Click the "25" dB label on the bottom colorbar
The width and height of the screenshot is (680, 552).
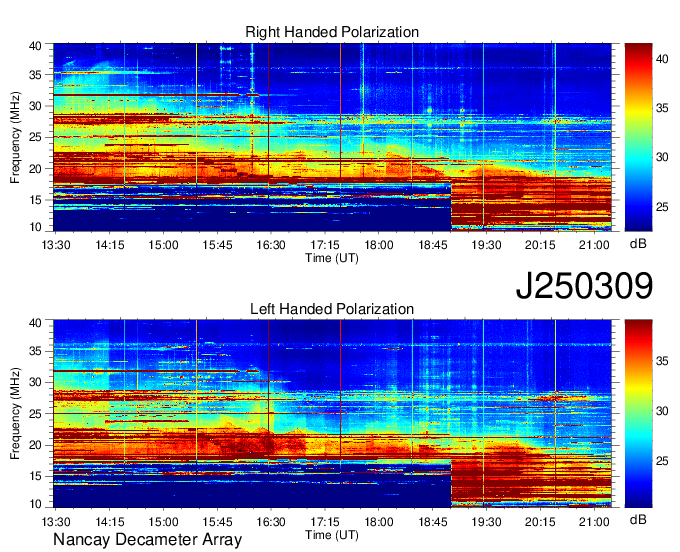click(662, 461)
